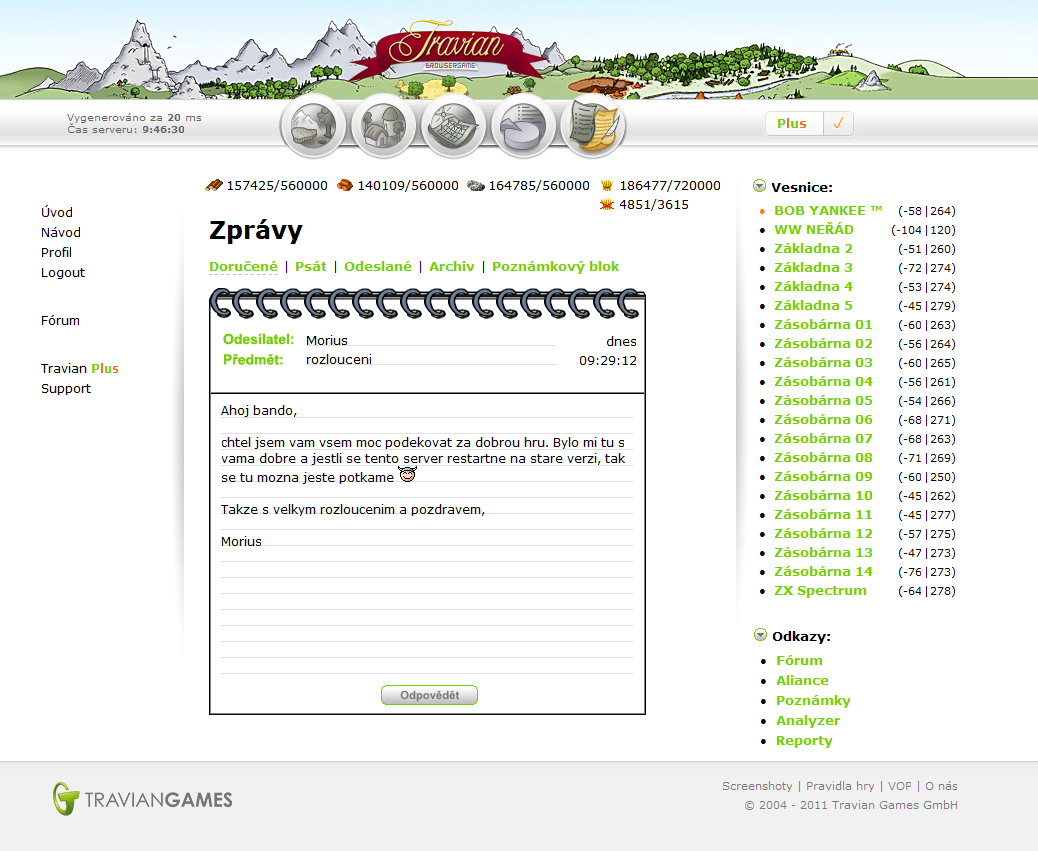Select village Zásobárna 05

coord(824,400)
